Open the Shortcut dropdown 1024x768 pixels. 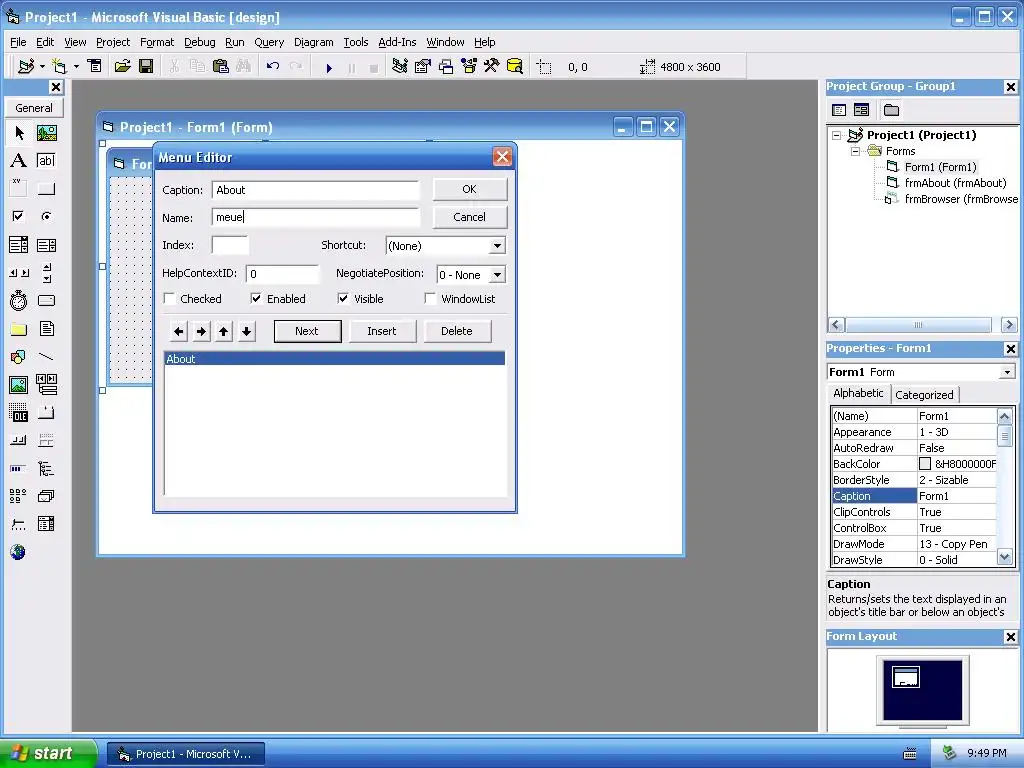point(497,246)
